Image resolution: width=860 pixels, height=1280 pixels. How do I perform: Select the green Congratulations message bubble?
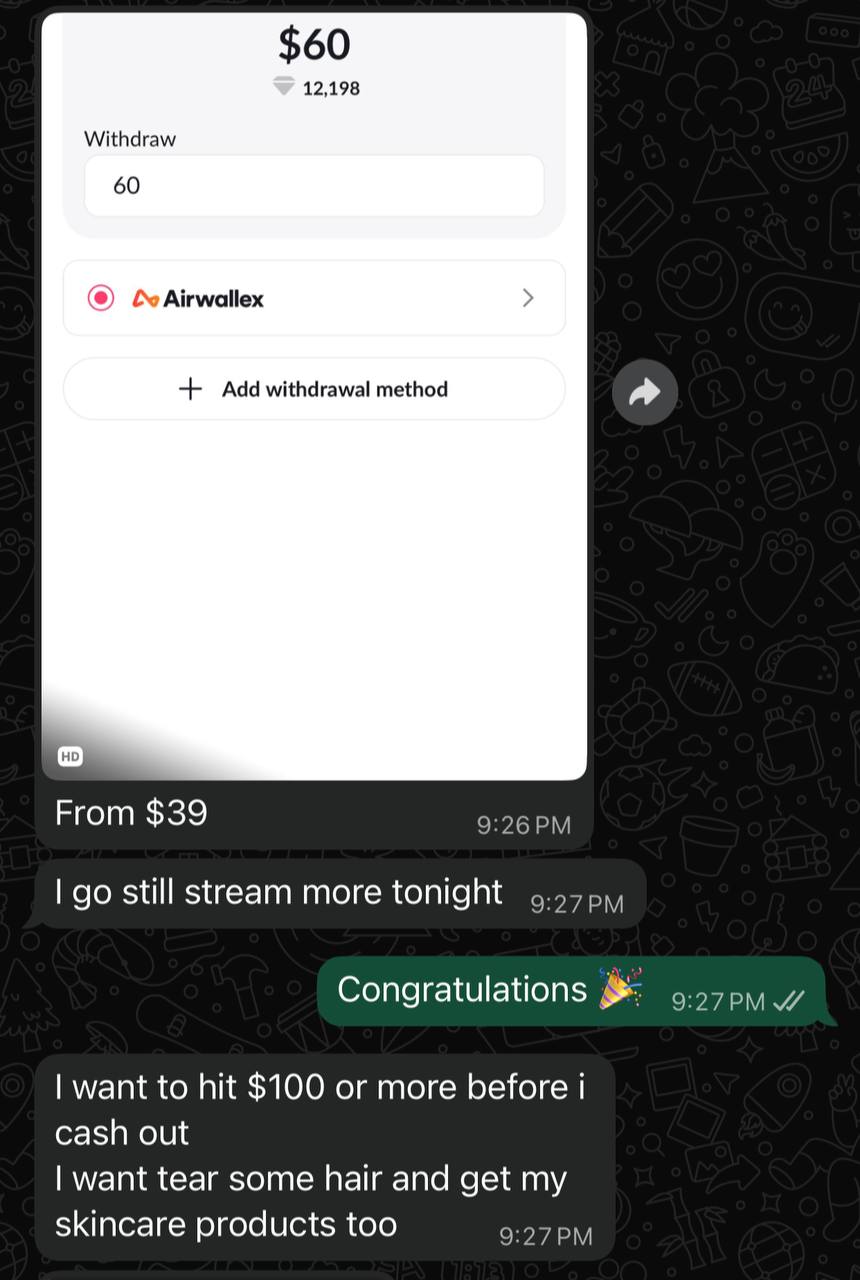(571, 991)
